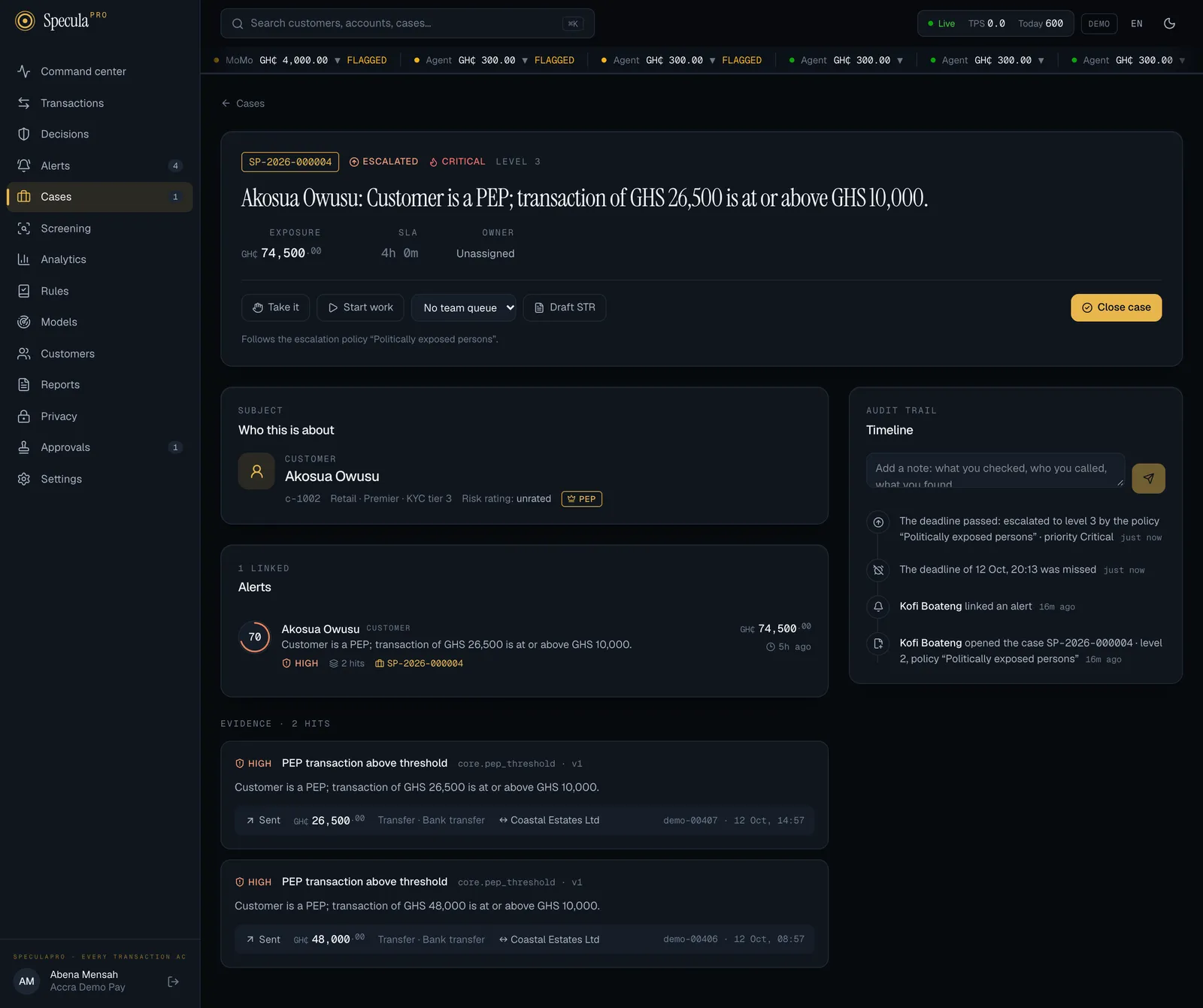
Task: Click Kofi Boateng linked alert bell icon
Action: (x=878, y=607)
